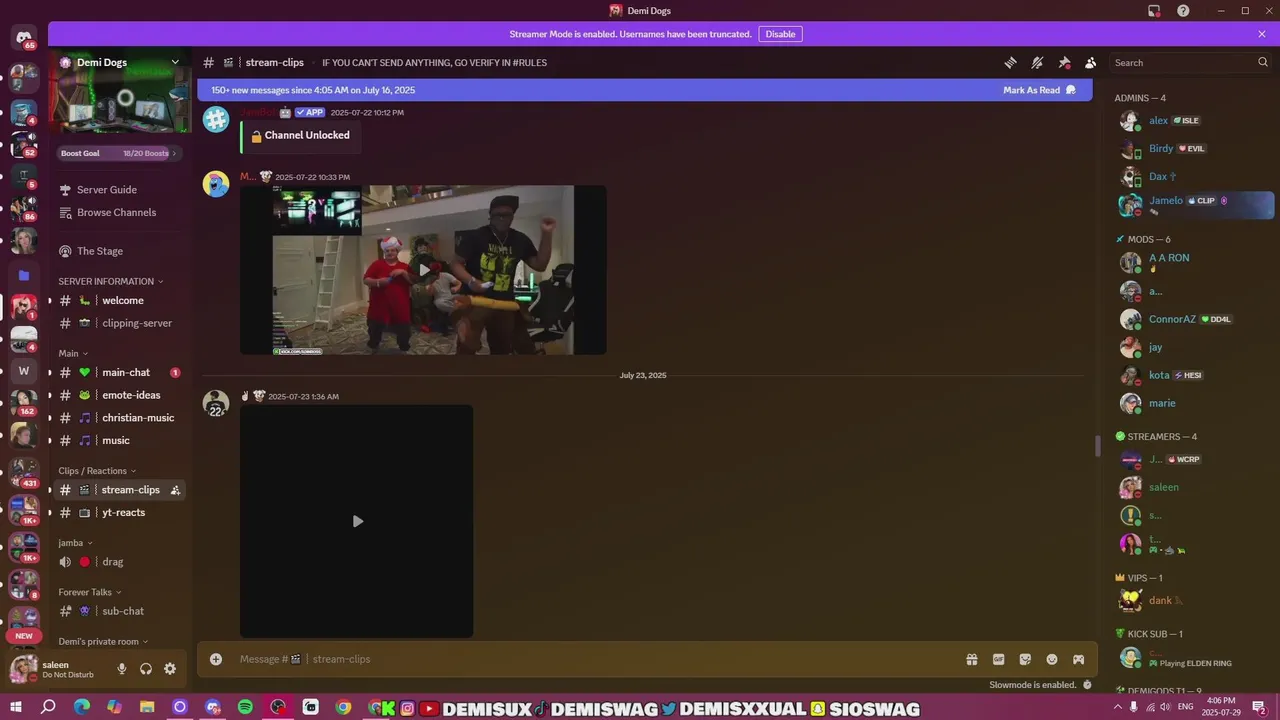Open the welcome channel
This screenshot has height=720, width=1280.
(x=119, y=300)
